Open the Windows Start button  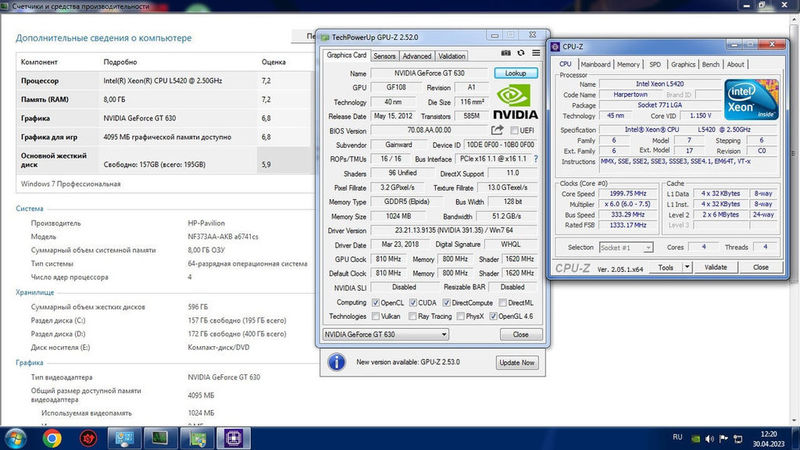[16, 439]
